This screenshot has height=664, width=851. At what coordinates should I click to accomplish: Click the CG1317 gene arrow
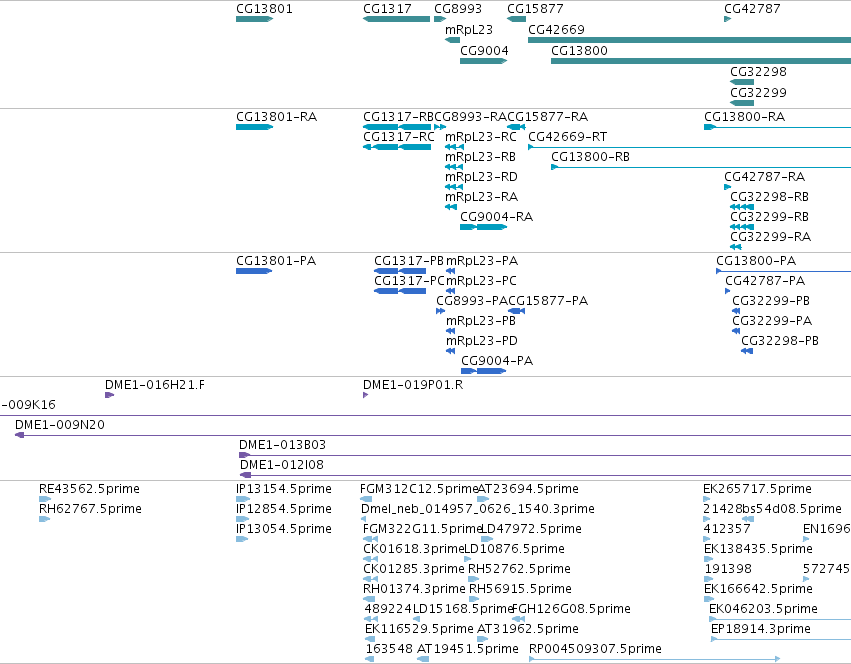click(396, 19)
